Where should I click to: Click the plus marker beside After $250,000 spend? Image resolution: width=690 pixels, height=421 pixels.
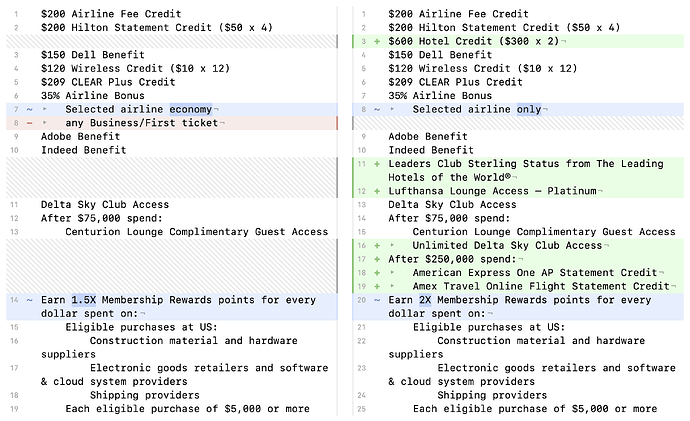(377, 259)
